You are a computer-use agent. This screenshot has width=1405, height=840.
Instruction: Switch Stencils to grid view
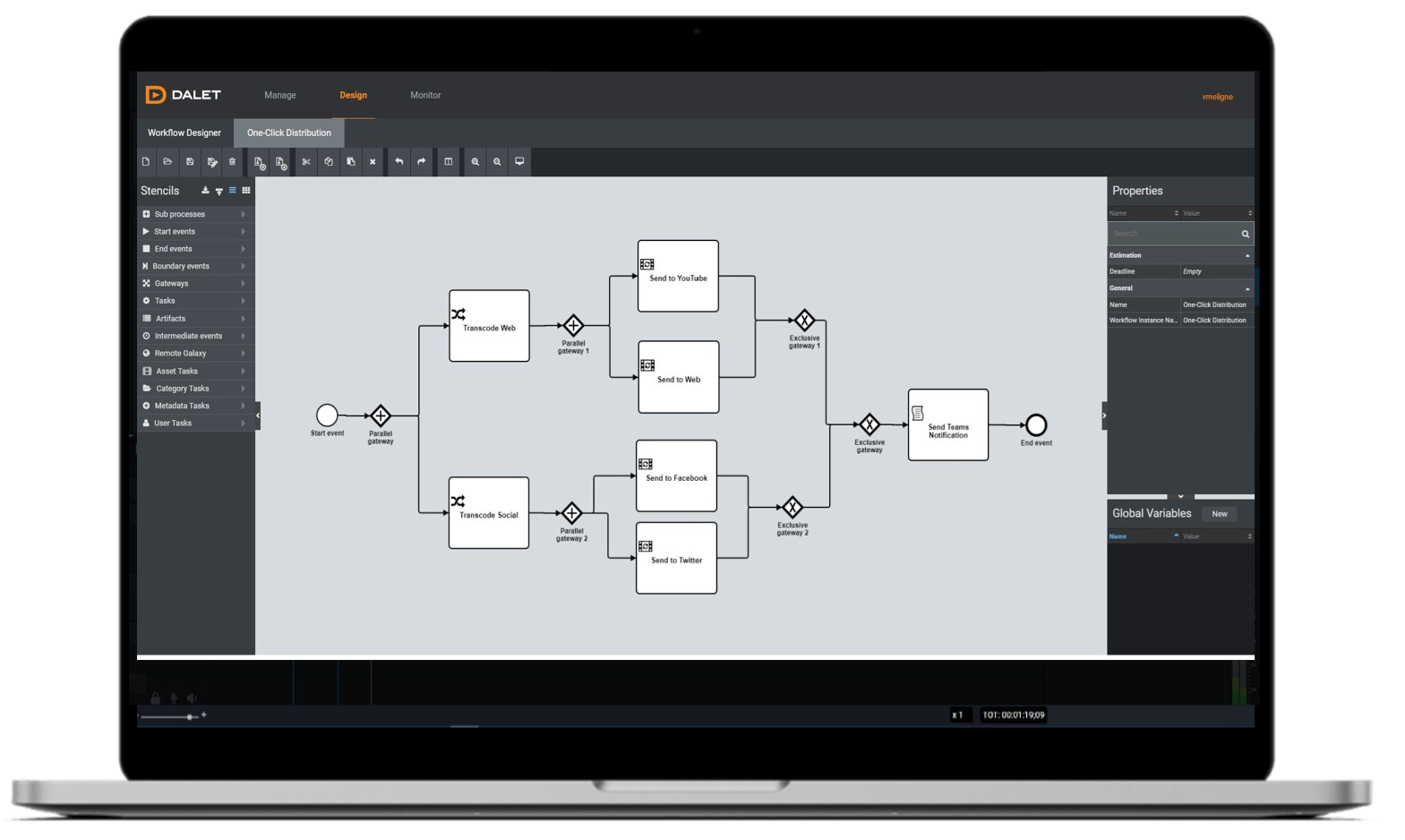246,191
